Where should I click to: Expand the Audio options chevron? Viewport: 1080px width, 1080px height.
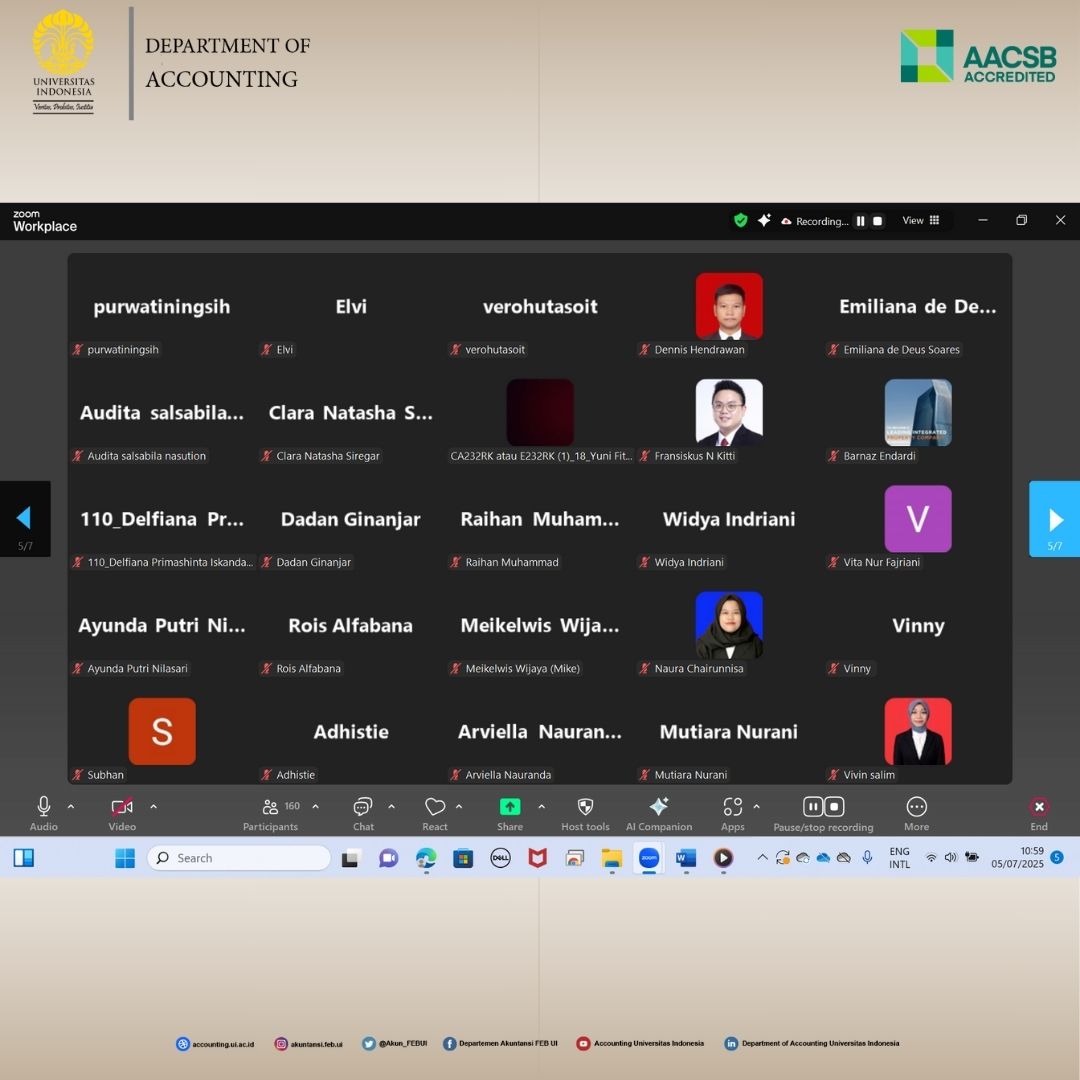[x=71, y=806]
